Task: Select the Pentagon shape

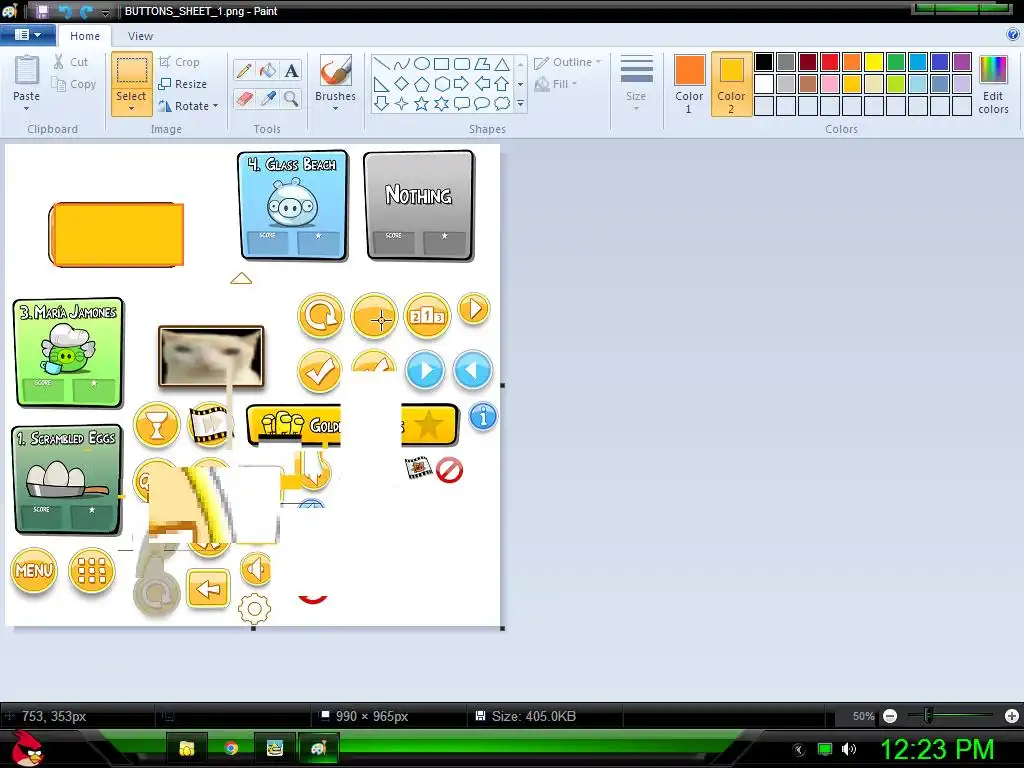Action: pos(422,84)
